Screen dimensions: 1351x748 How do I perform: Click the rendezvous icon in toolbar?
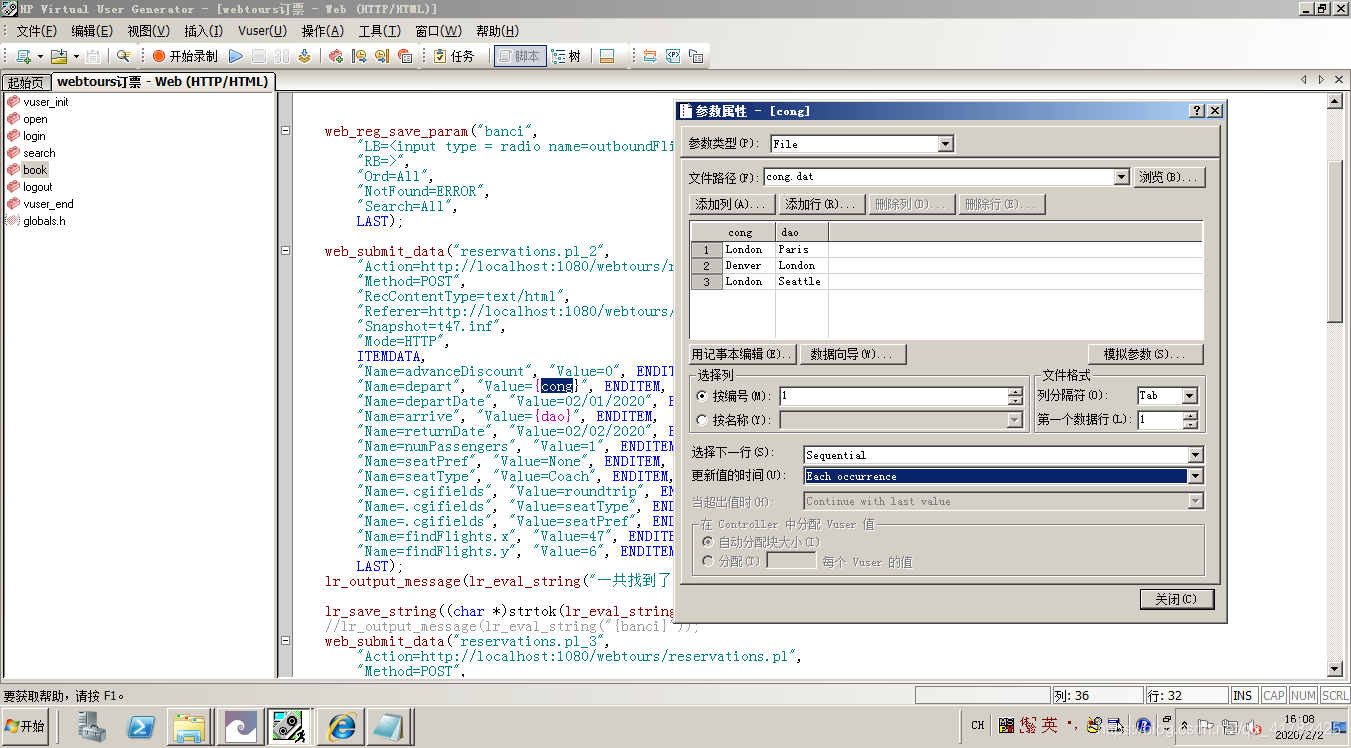405,56
